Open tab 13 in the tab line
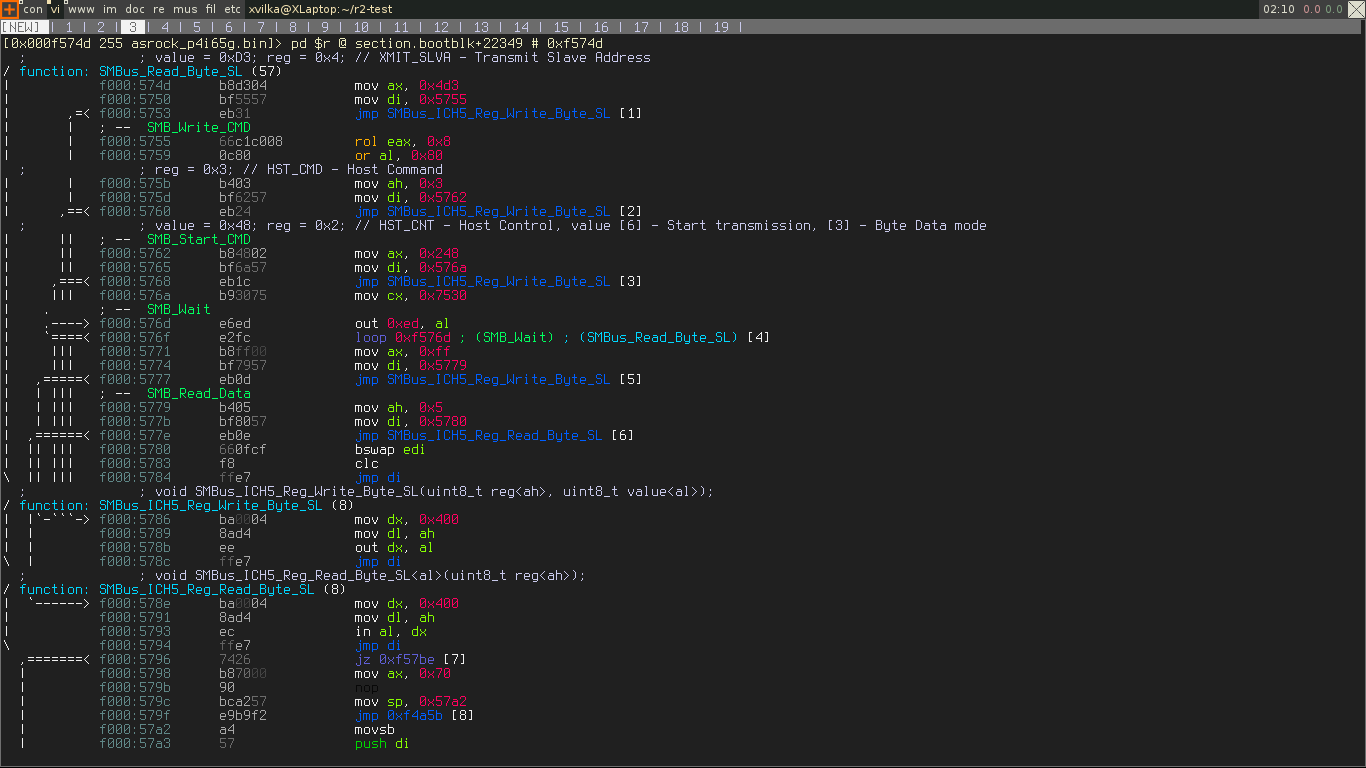Screen dimensions: 1366x768 tap(481, 27)
